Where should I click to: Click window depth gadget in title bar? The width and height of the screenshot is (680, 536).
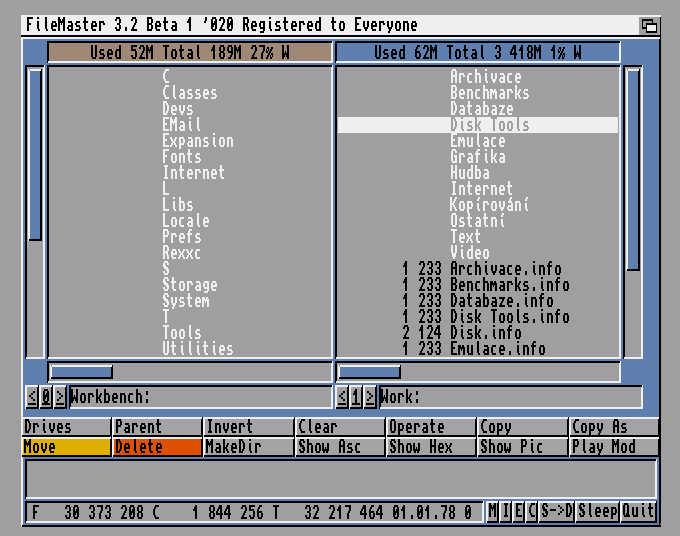pyautogui.click(x=649, y=25)
